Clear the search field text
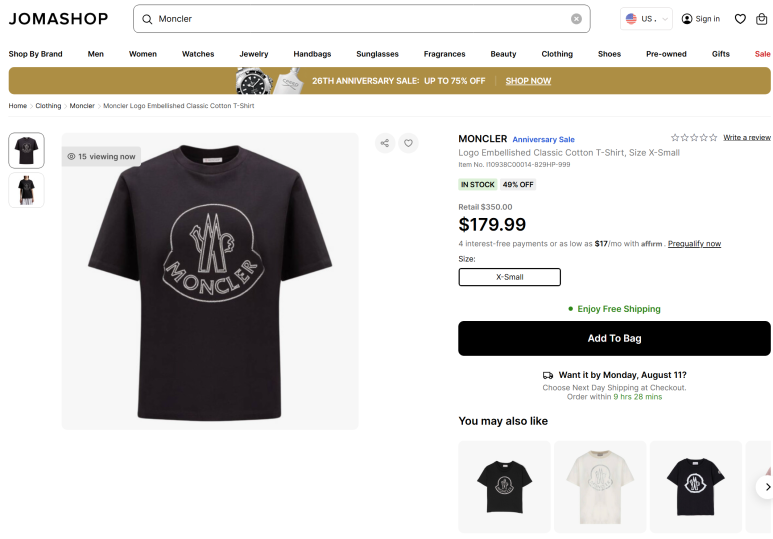This screenshot has height=539, width=773. (x=576, y=19)
